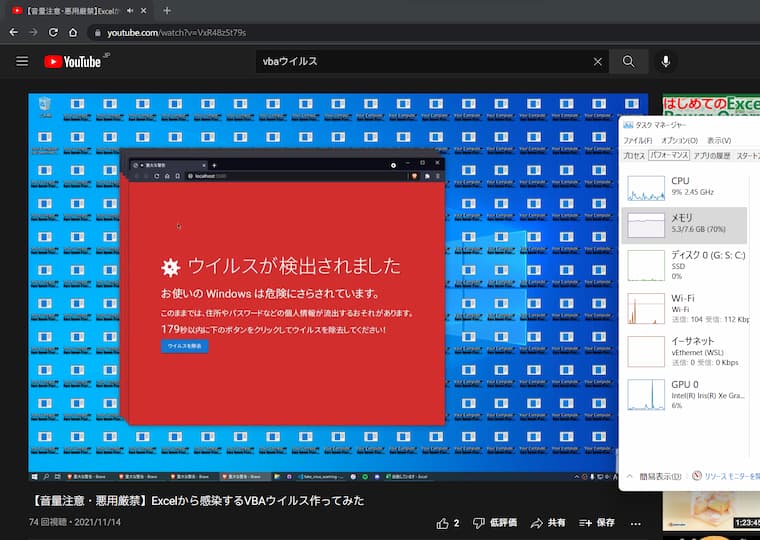Open Task Manager 表示(V) menu

[719, 141]
